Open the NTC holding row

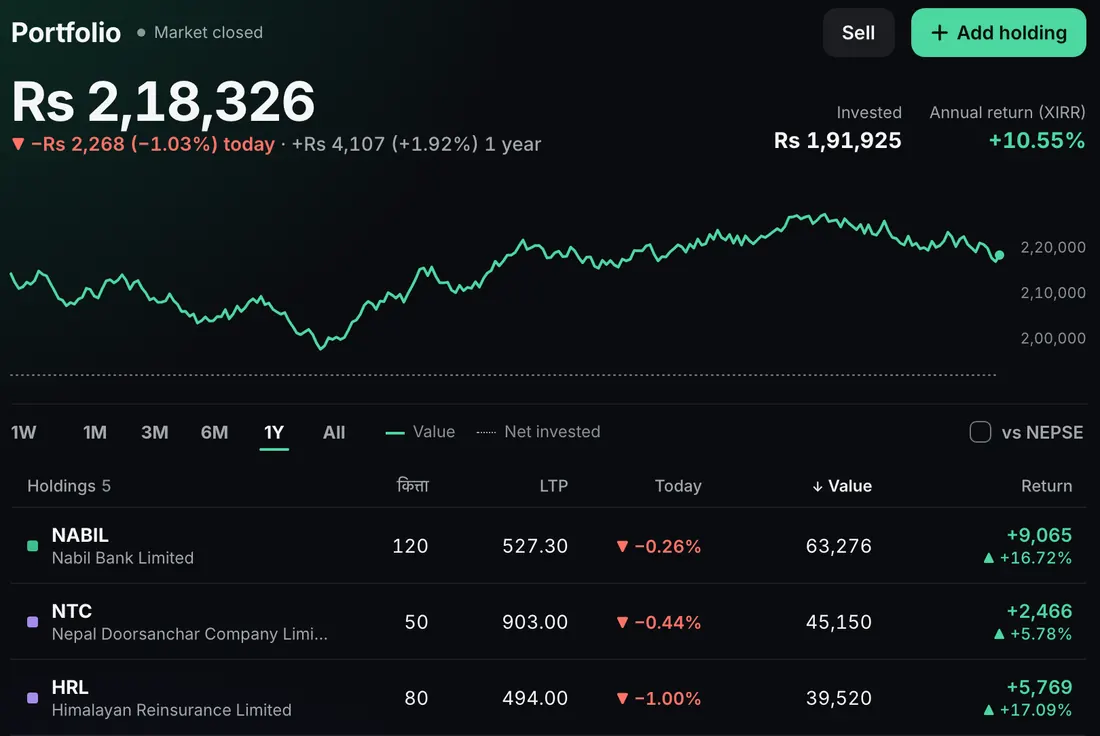coord(549,622)
